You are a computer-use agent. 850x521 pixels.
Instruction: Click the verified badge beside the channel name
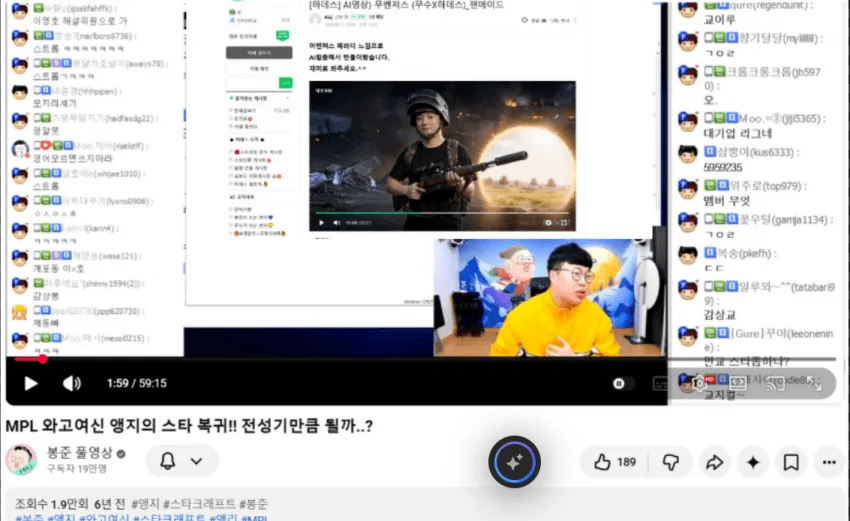click(x=121, y=454)
